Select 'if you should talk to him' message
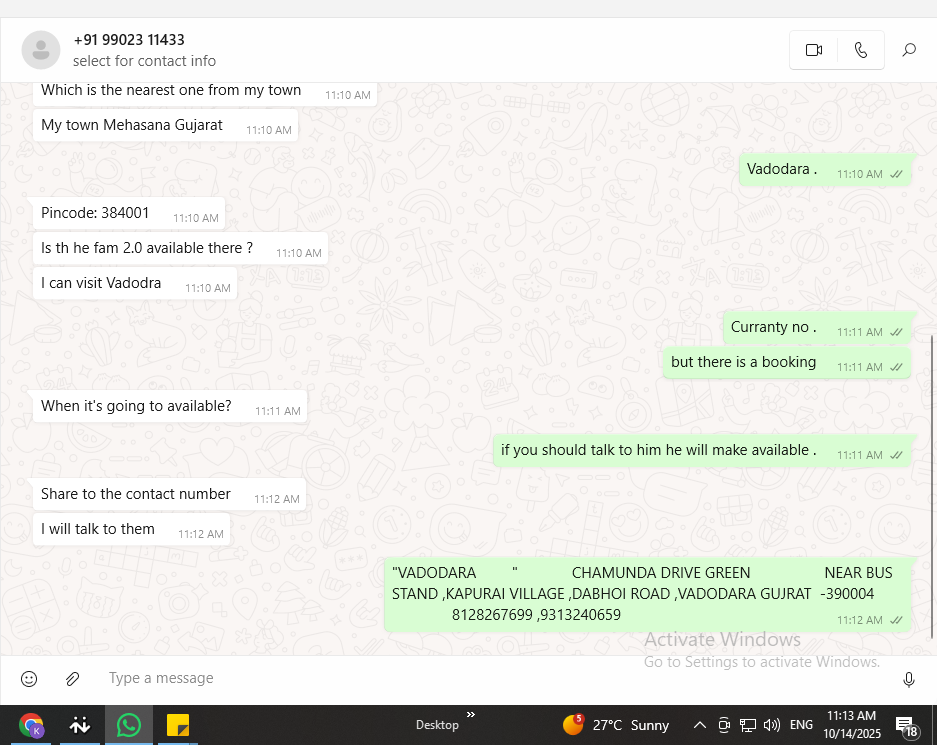Viewport: 937px width, 745px height. coord(702,451)
